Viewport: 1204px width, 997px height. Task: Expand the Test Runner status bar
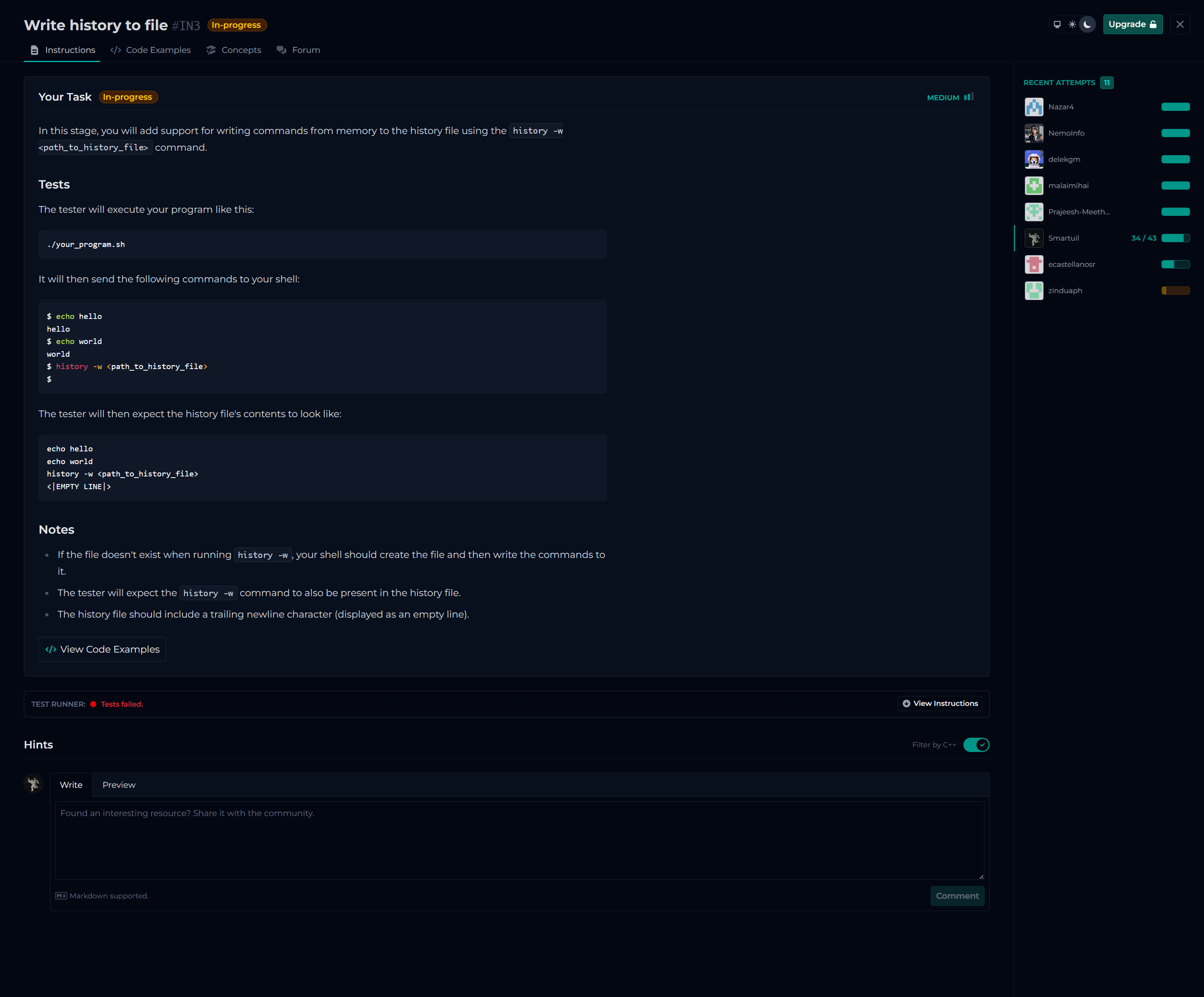point(459,704)
